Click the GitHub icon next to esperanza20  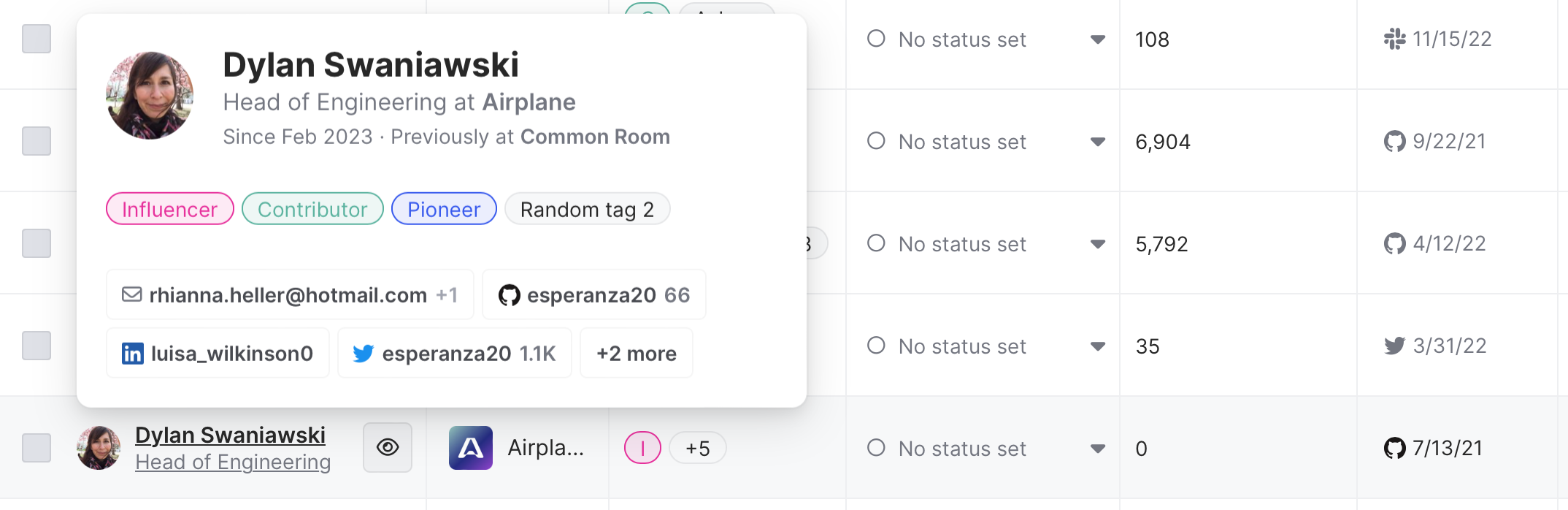[509, 295]
